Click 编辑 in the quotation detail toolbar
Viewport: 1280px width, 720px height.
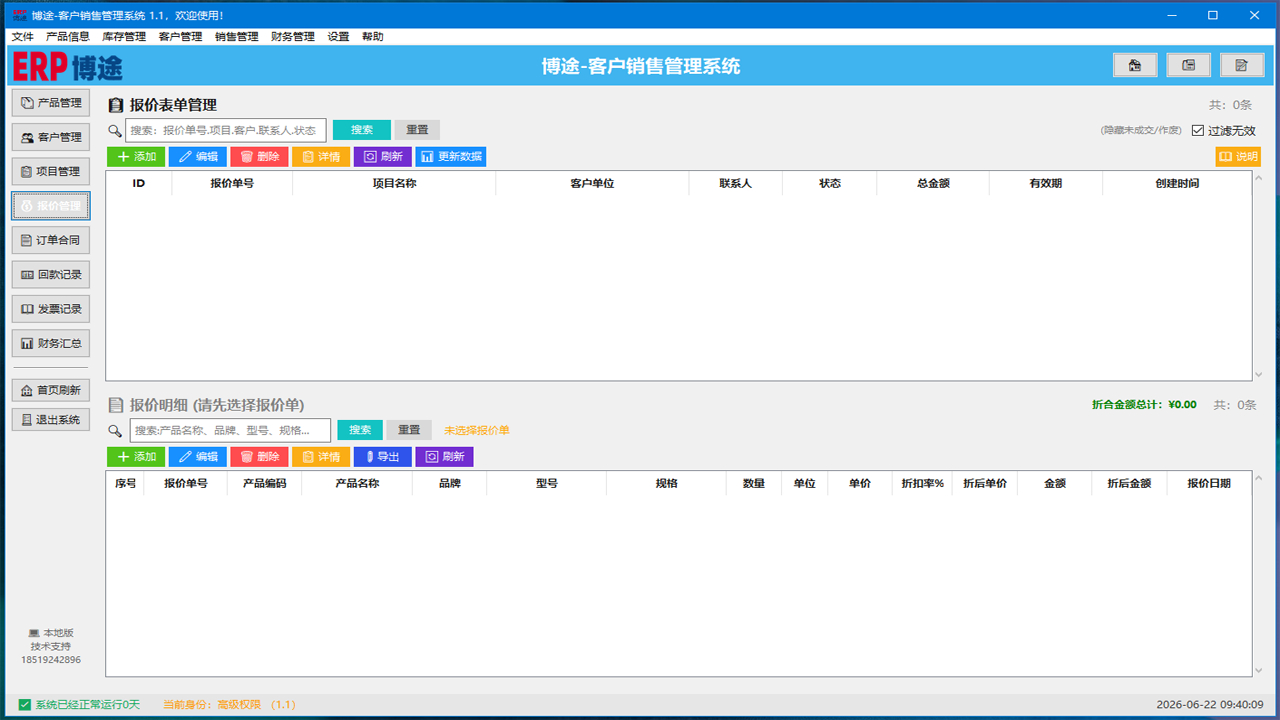coord(198,457)
